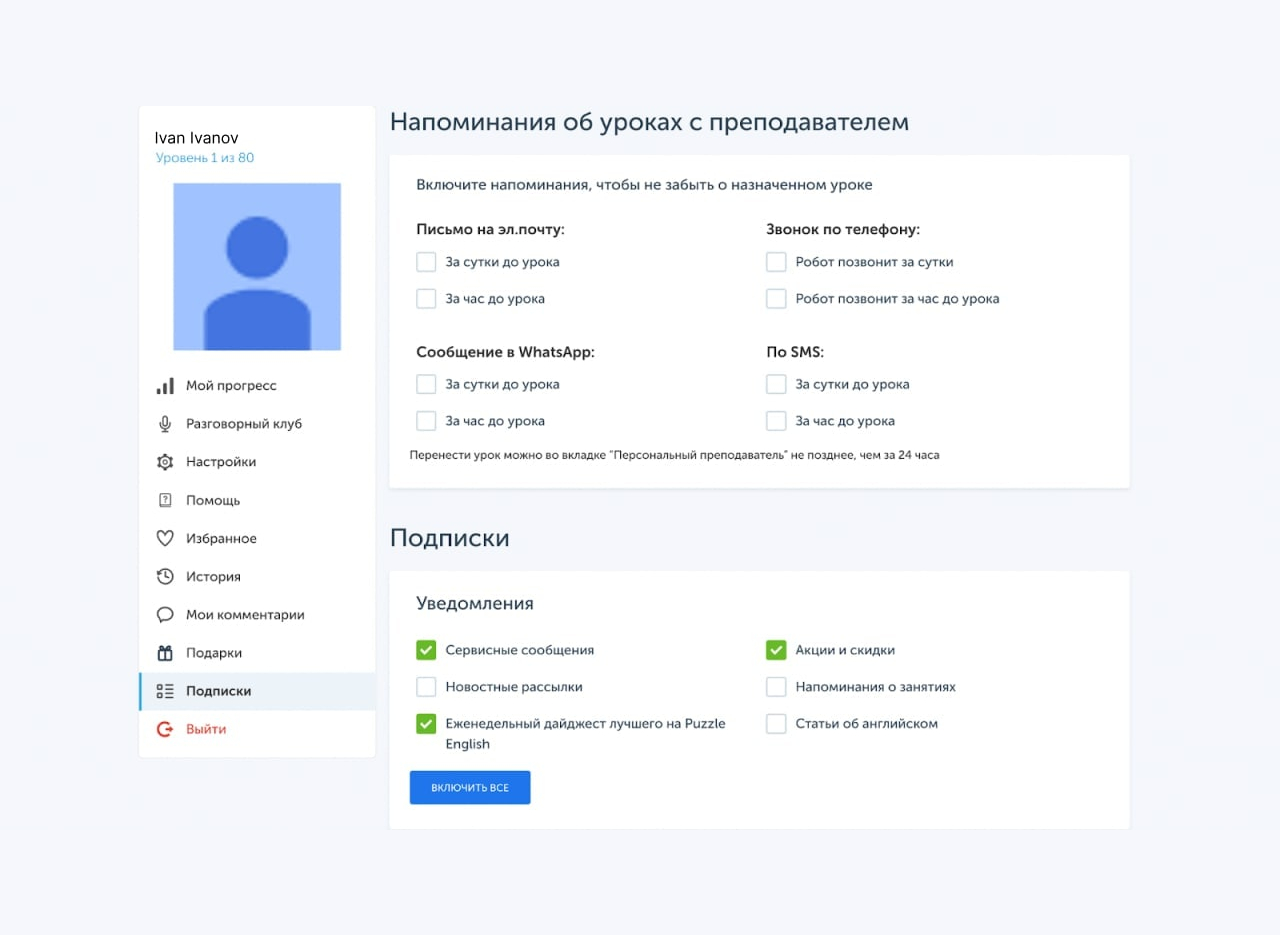Check Напоминания о занятиях checkbox

point(776,687)
